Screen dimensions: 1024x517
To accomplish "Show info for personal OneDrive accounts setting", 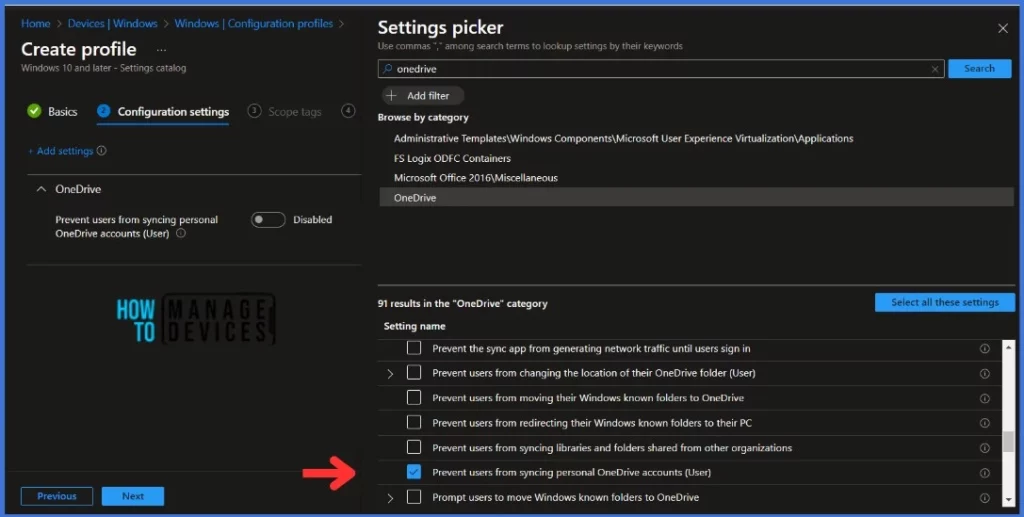I will (181, 233).
